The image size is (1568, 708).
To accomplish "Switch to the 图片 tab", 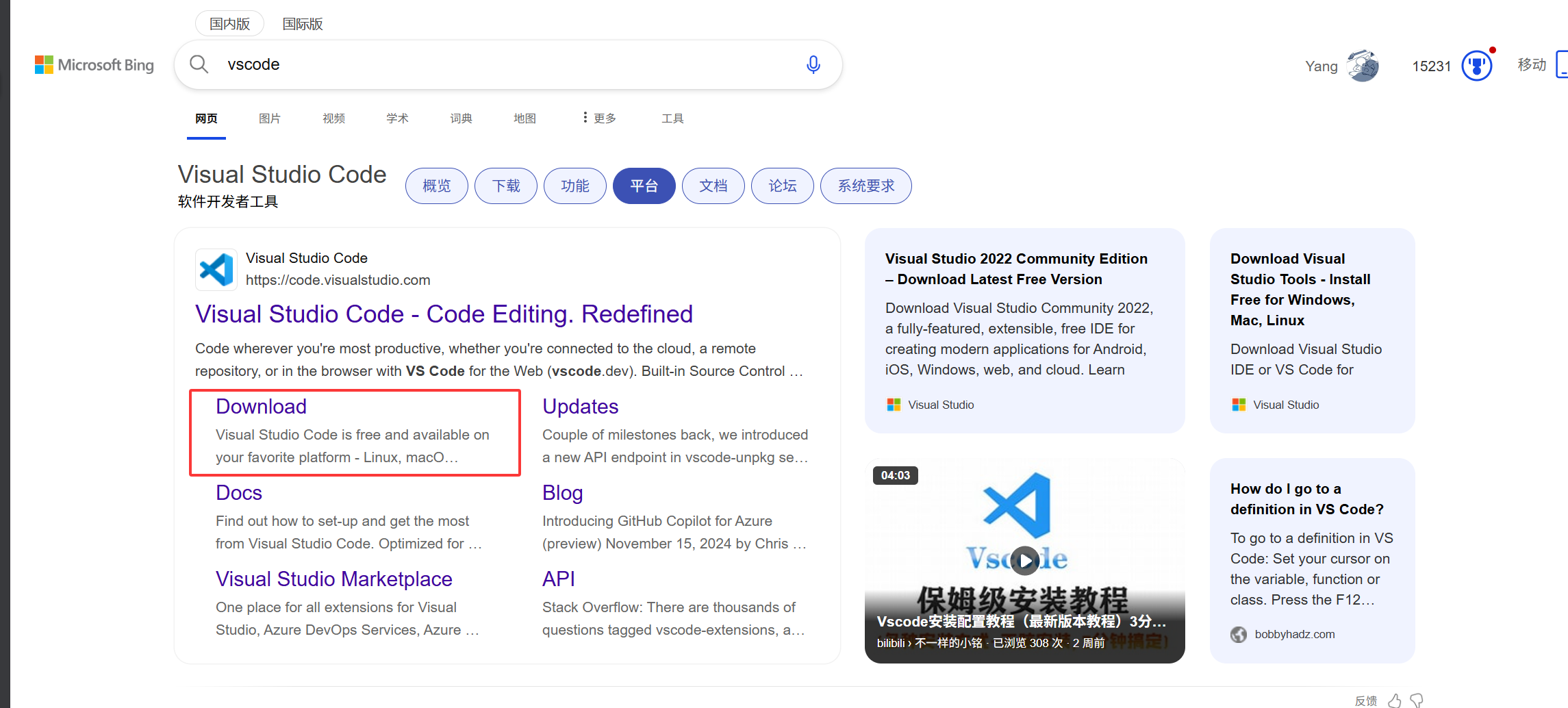I will click(270, 118).
